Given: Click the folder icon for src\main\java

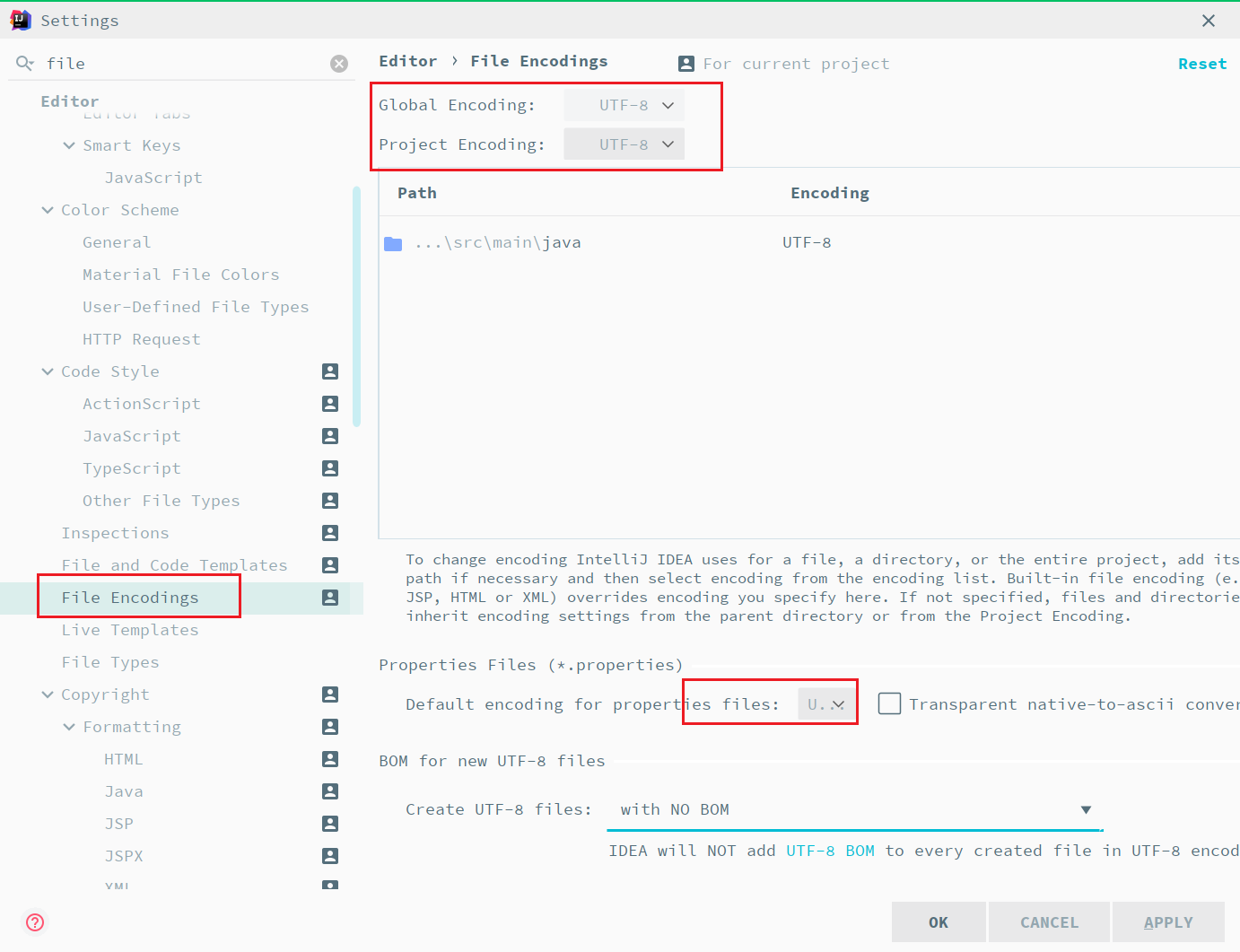Looking at the screenshot, I should 393,243.
